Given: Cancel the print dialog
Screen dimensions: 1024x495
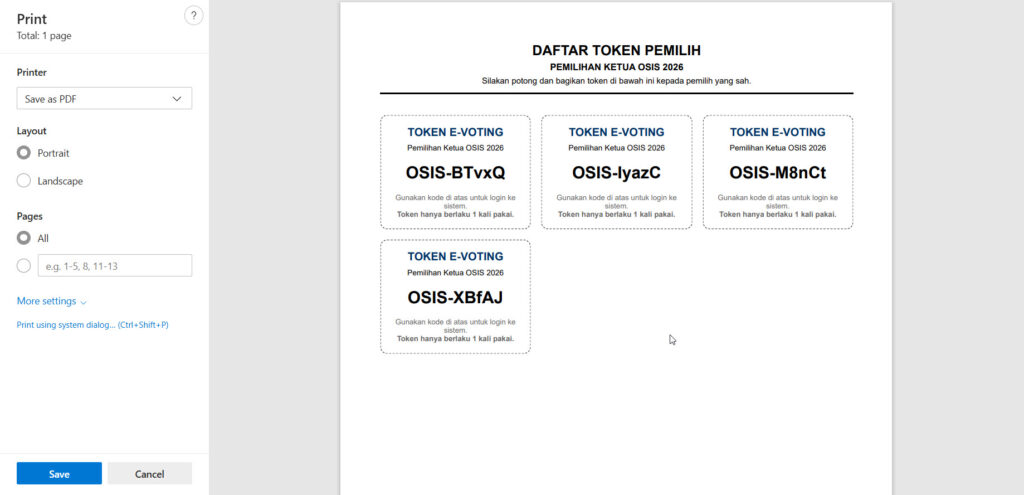Looking at the screenshot, I should 149,474.
